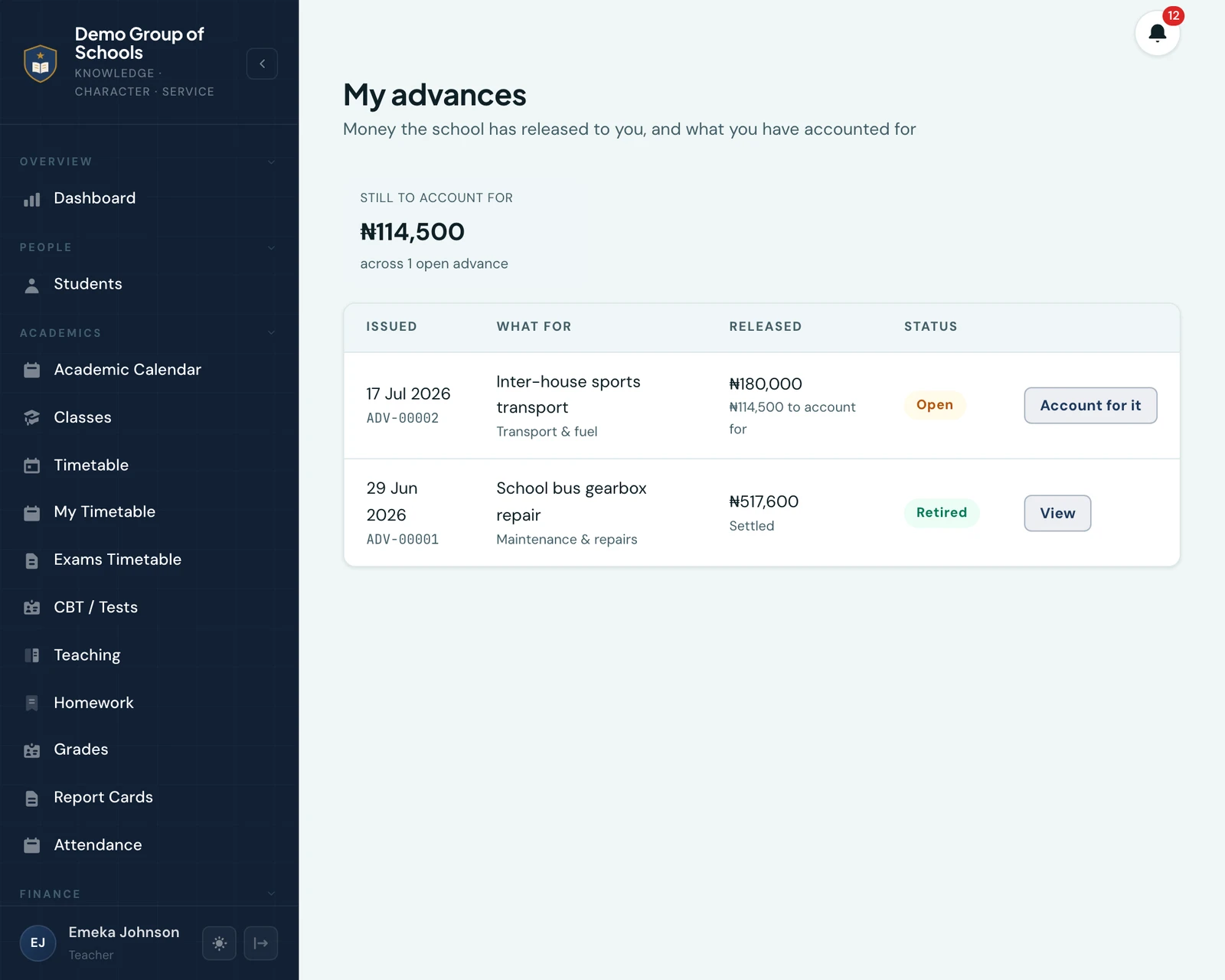Click the Retired status badge

coord(942,512)
